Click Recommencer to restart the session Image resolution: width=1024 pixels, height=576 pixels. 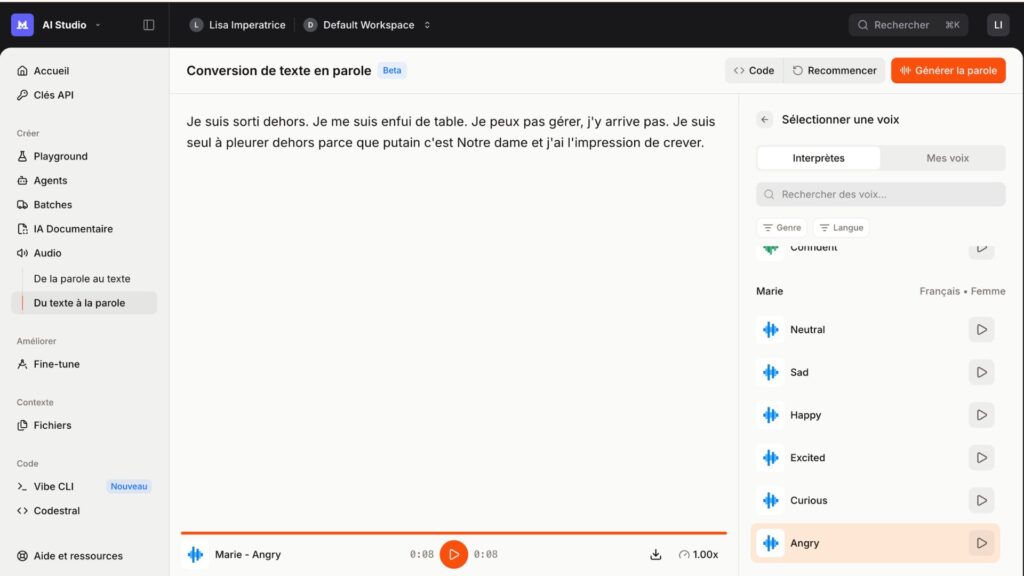pos(836,70)
